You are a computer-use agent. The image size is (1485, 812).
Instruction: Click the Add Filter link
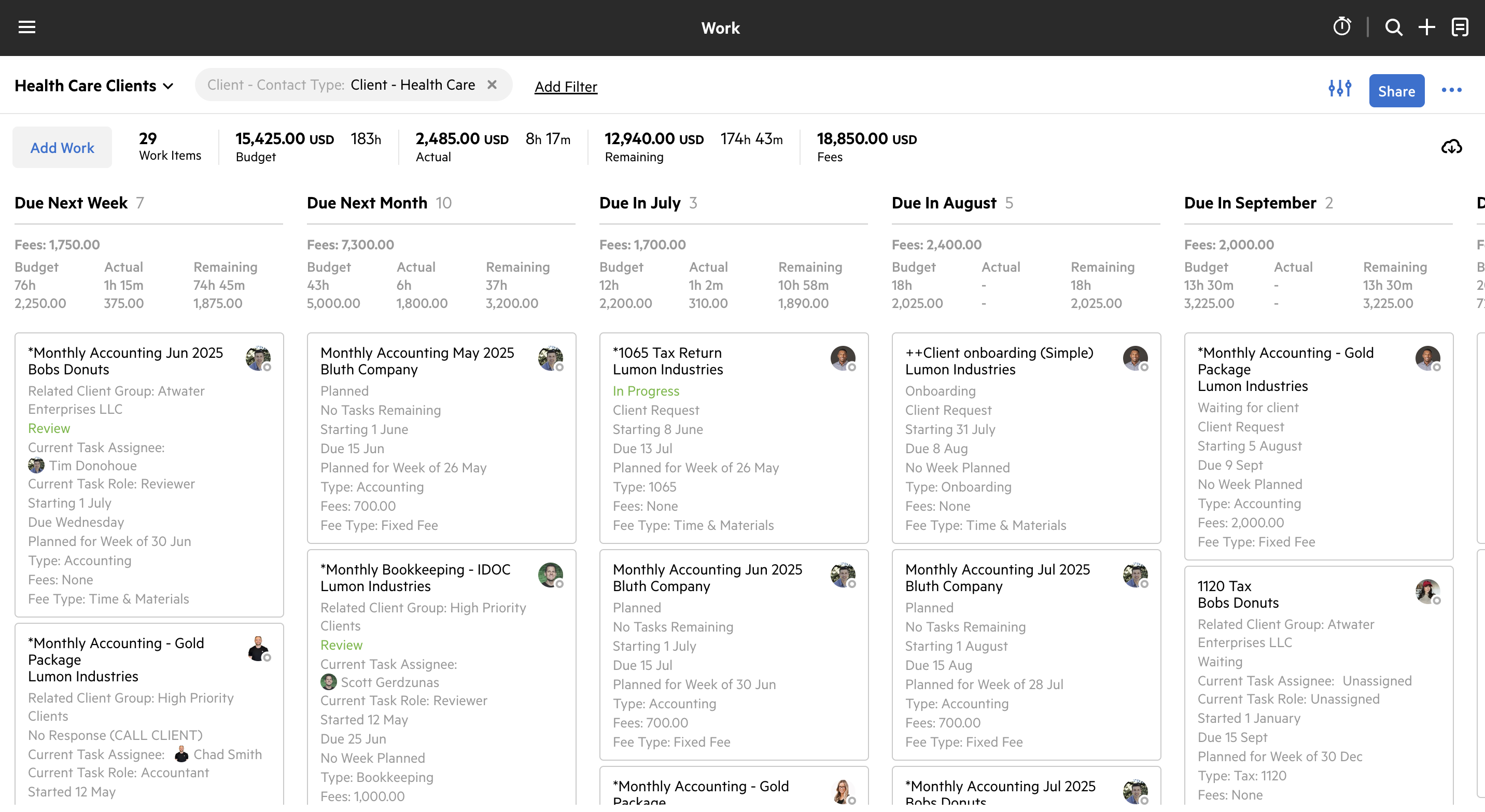[566, 87]
